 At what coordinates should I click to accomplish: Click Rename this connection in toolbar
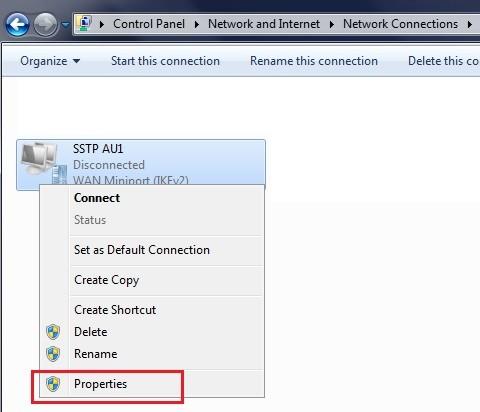click(314, 61)
